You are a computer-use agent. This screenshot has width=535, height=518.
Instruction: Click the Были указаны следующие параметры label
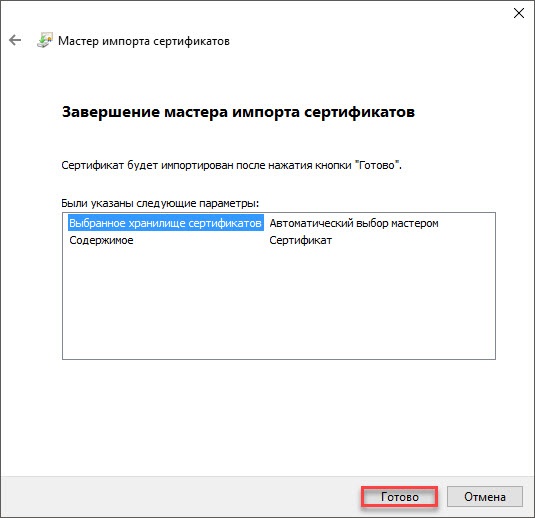(160, 203)
